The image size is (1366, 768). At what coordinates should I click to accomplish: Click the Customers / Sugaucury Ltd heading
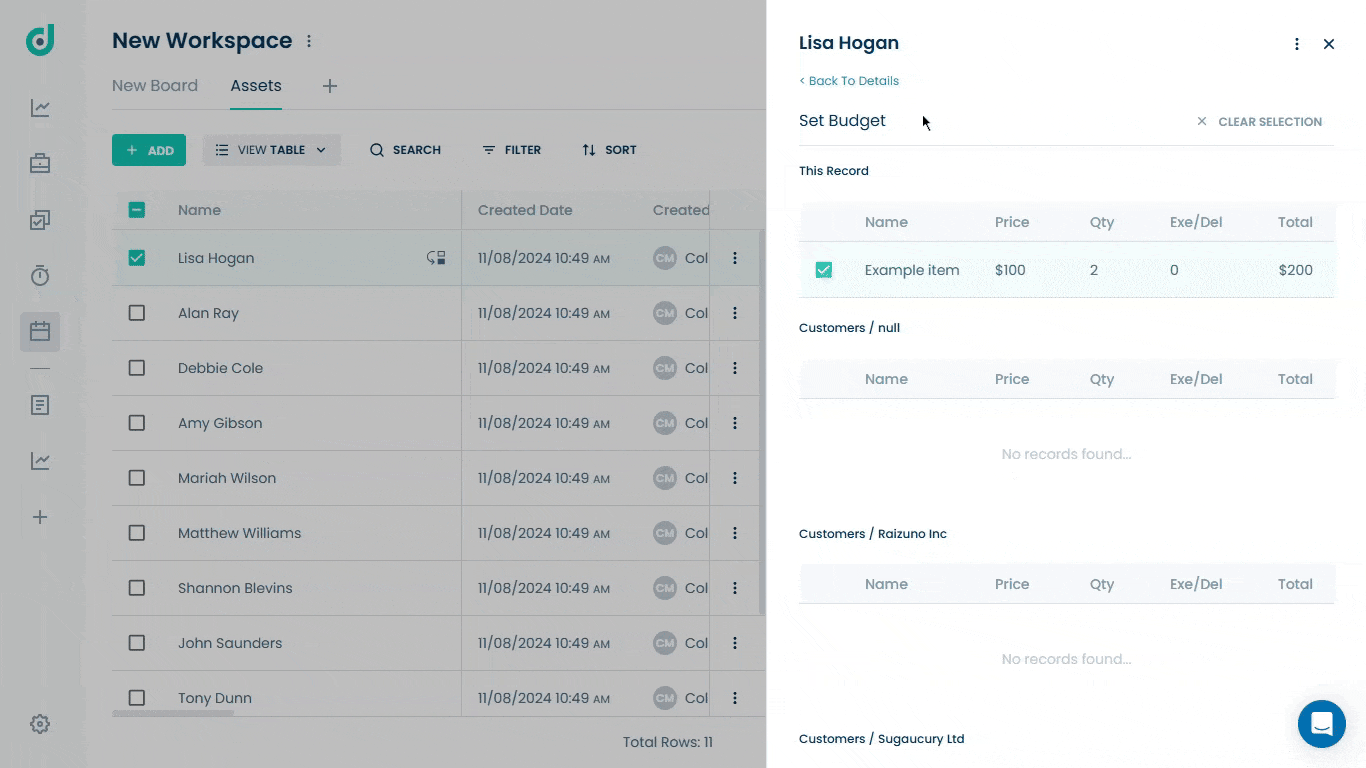click(881, 739)
